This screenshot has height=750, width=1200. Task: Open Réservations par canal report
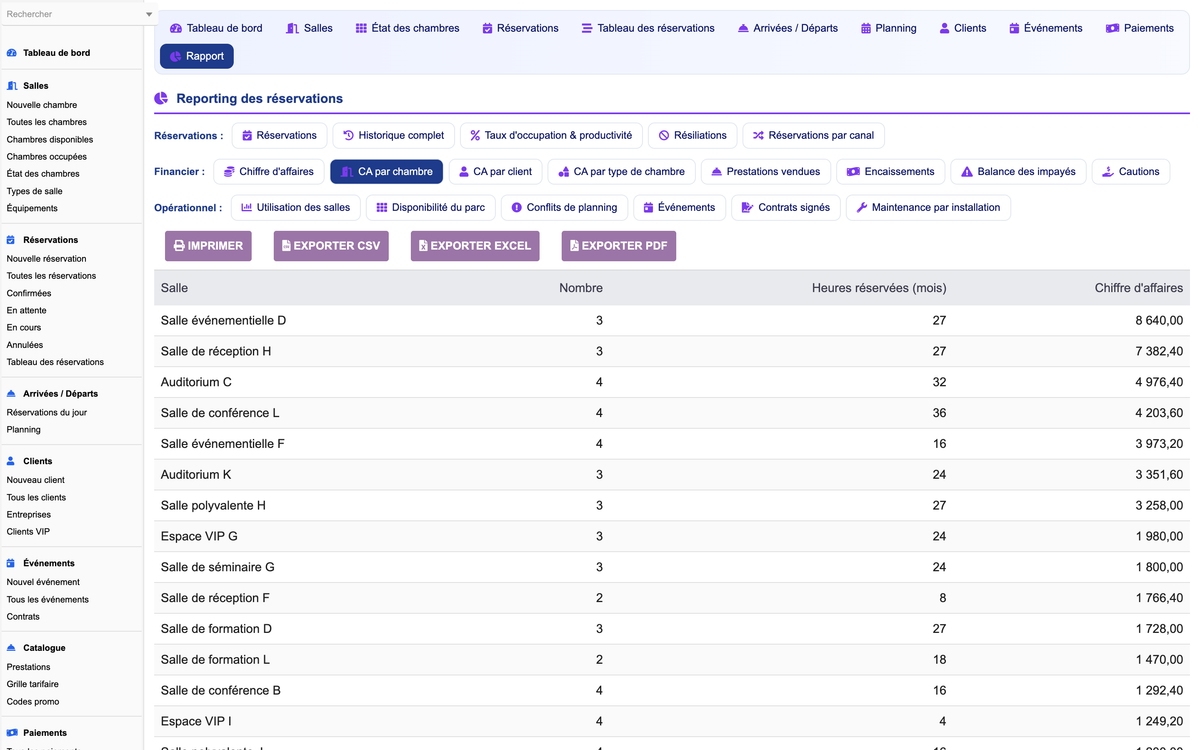(813, 135)
